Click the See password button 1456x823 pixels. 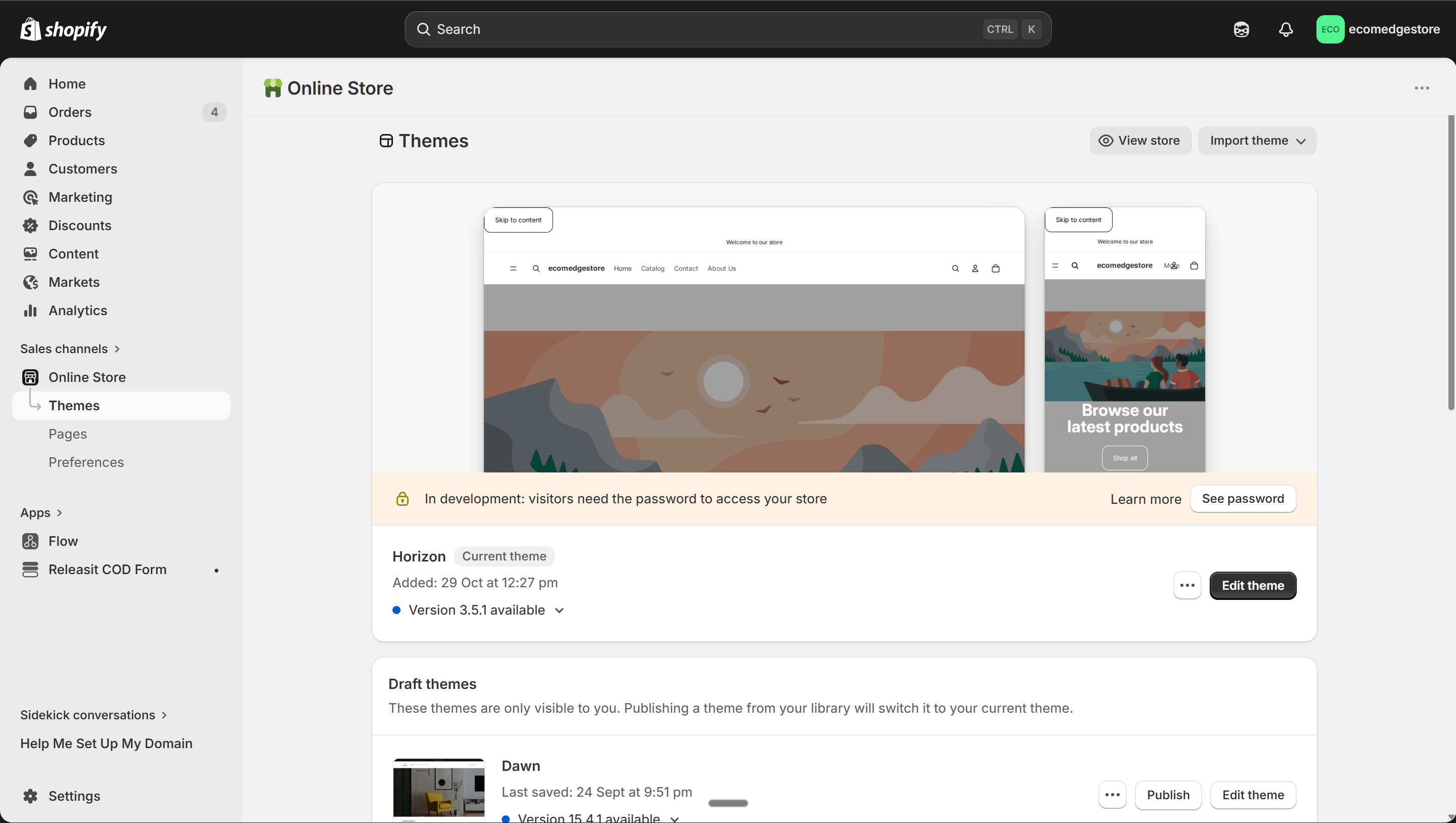[x=1243, y=499]
